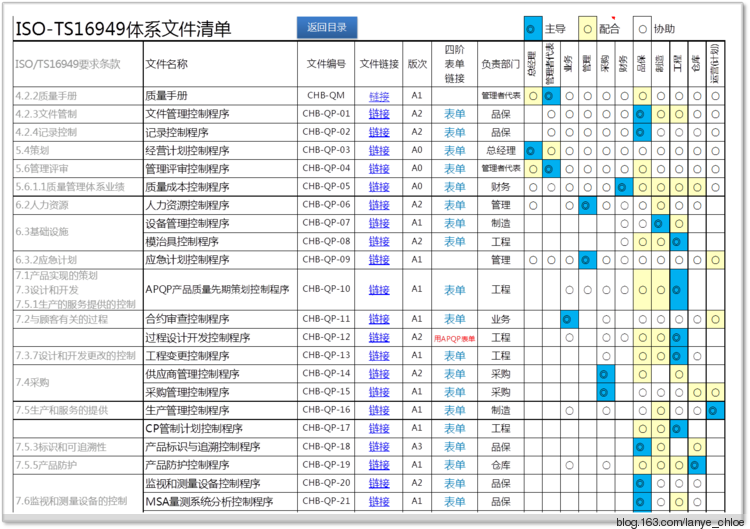
Task: Click the red 用APQP表单 cell
Action: pyautogui.click(x=454, y=338)
